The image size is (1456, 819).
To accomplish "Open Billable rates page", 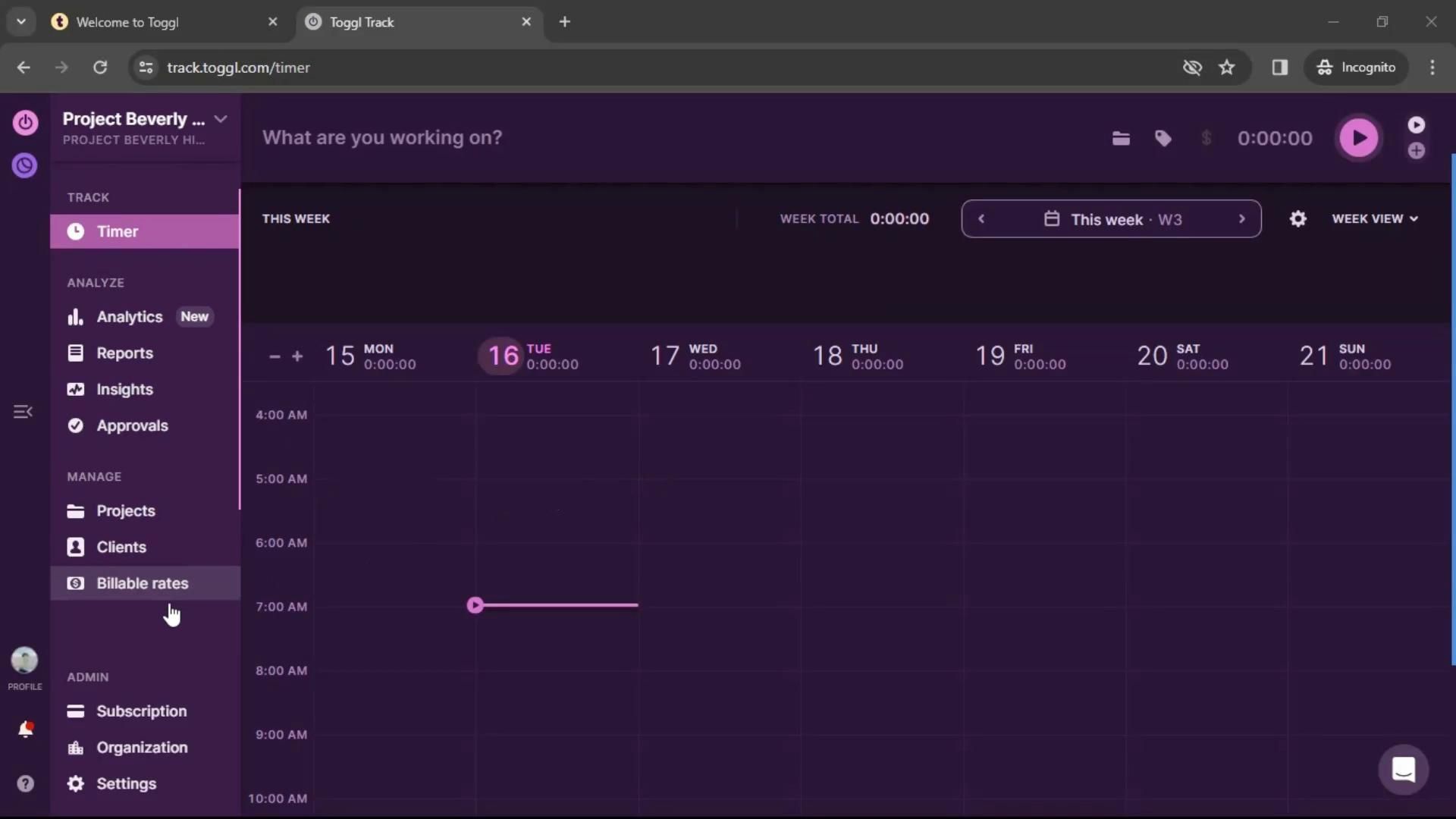I will (x=142, y=583).
